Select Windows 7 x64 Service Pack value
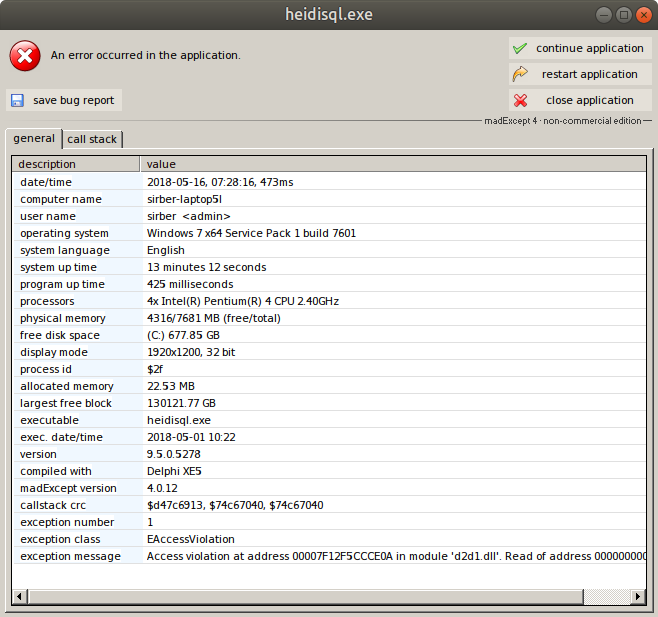The height and width of the screenshot is (617, 658). click(251, 233)
